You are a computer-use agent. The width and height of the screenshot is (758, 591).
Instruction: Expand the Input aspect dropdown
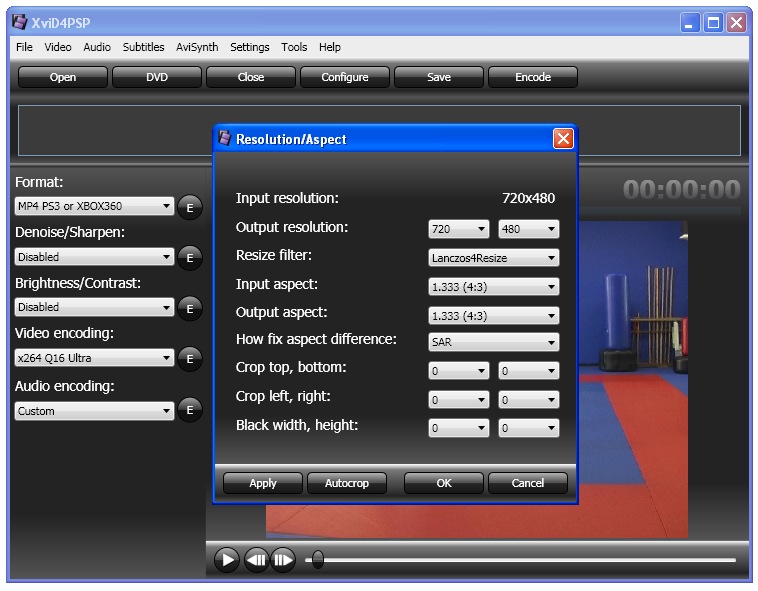tap(494, 287)
